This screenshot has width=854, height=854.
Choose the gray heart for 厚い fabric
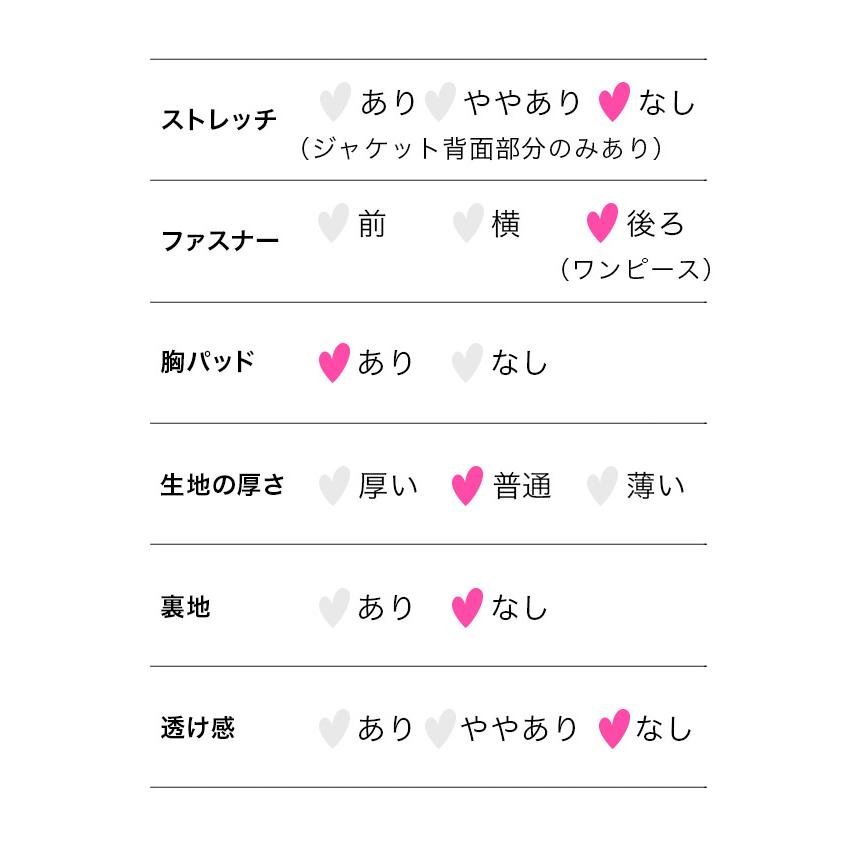[333, 486]
